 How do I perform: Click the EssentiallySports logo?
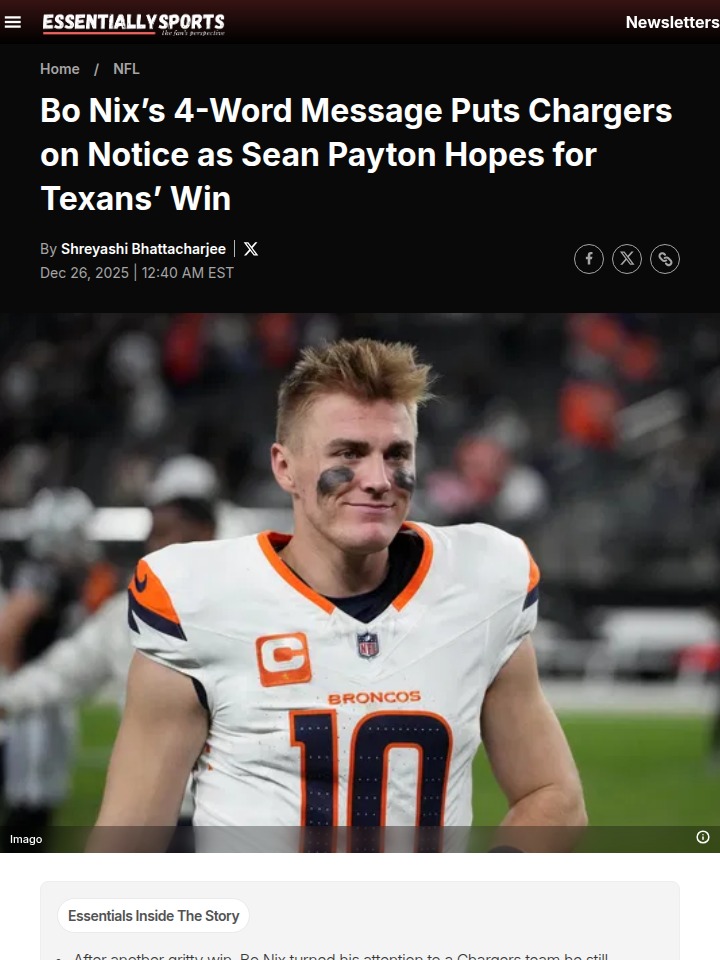(133, 24)
